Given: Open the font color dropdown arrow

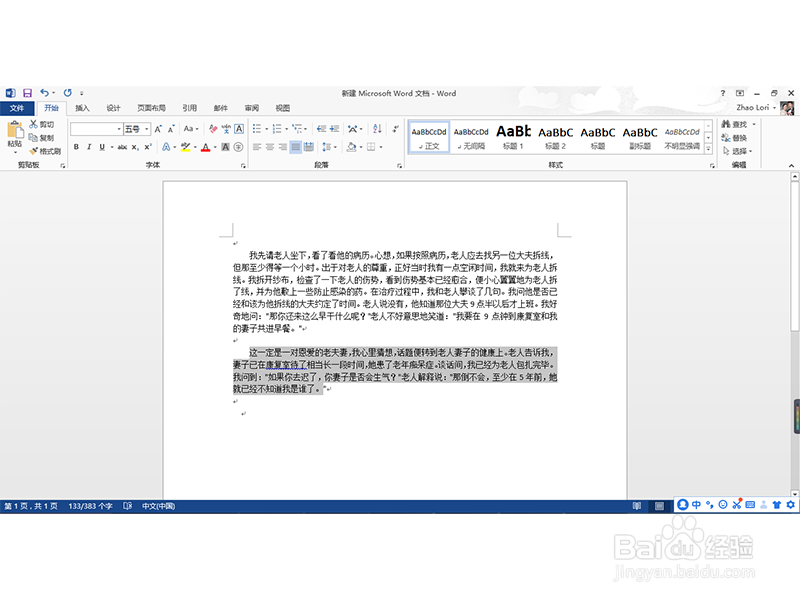Looking at the screenshot, I should click(213, 147).
